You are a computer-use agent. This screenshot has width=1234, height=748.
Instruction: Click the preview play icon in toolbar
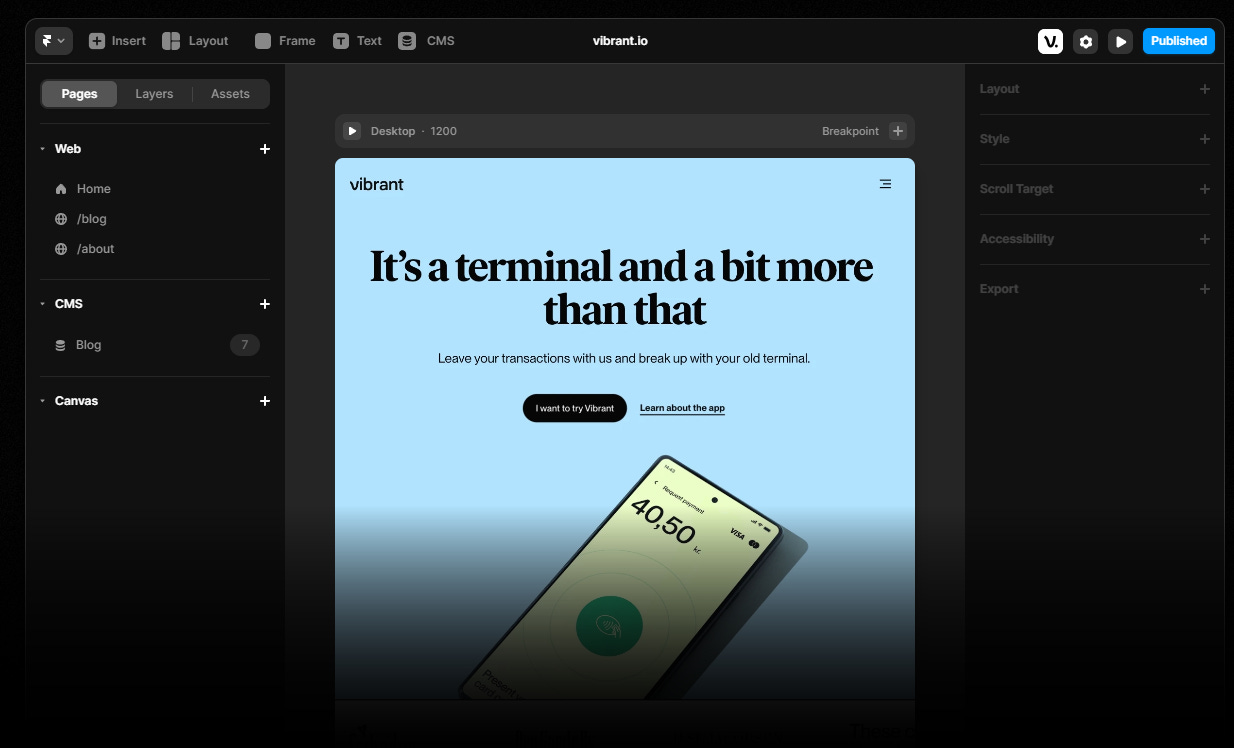1120,41
